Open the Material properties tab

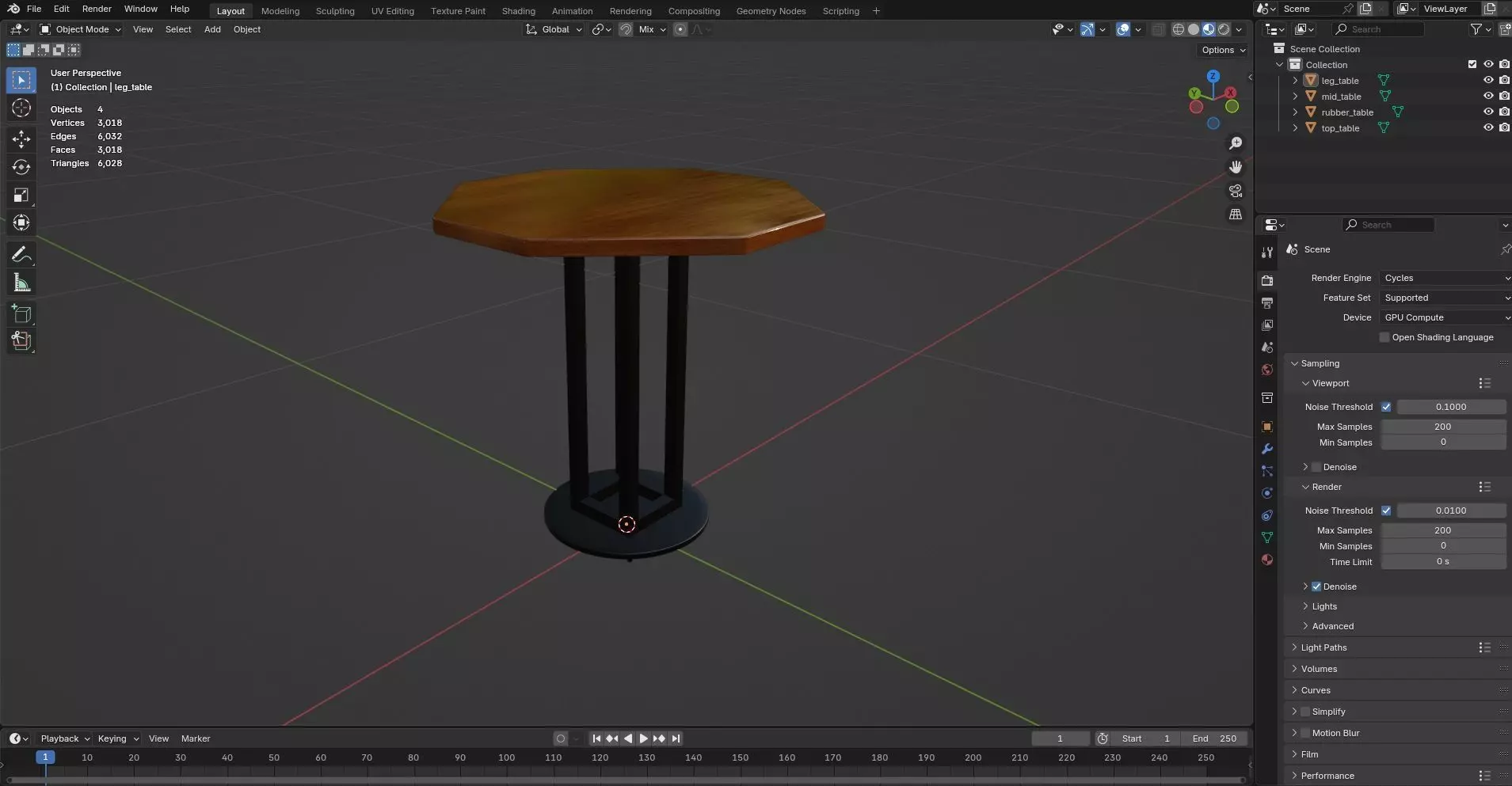(1267, 560)
